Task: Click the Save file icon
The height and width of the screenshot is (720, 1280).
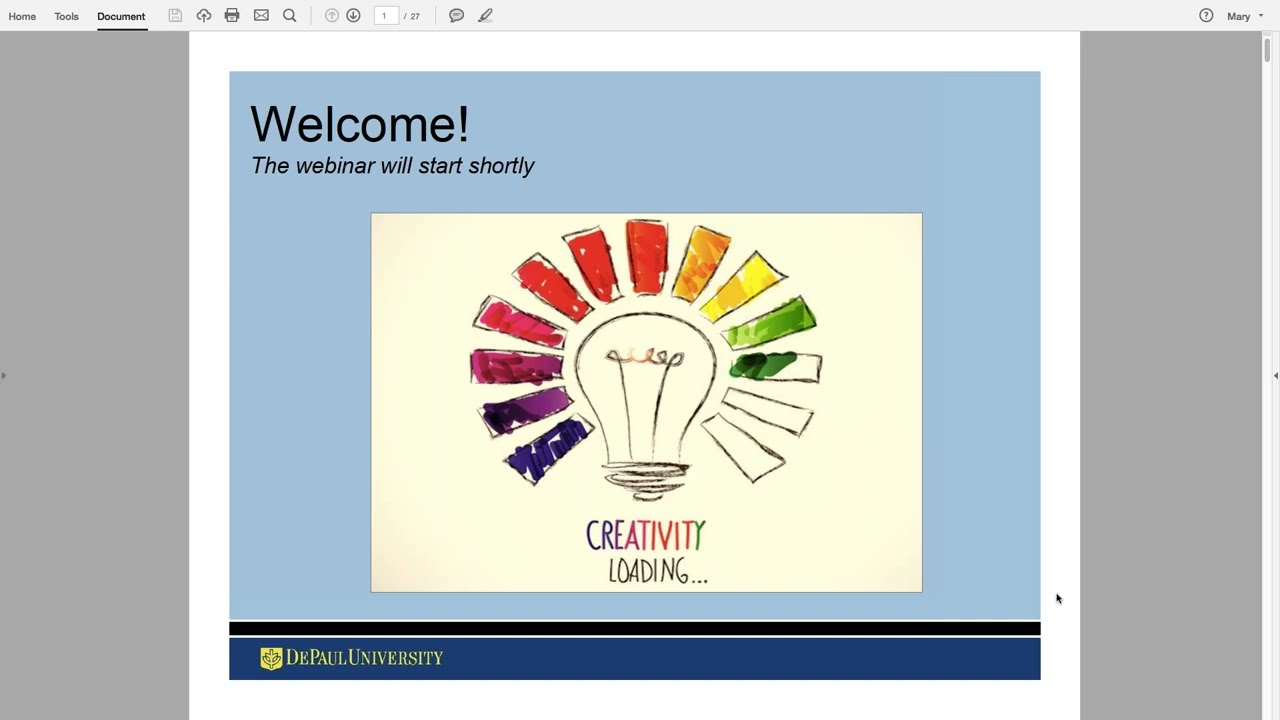Action: (x=175, y=15)
